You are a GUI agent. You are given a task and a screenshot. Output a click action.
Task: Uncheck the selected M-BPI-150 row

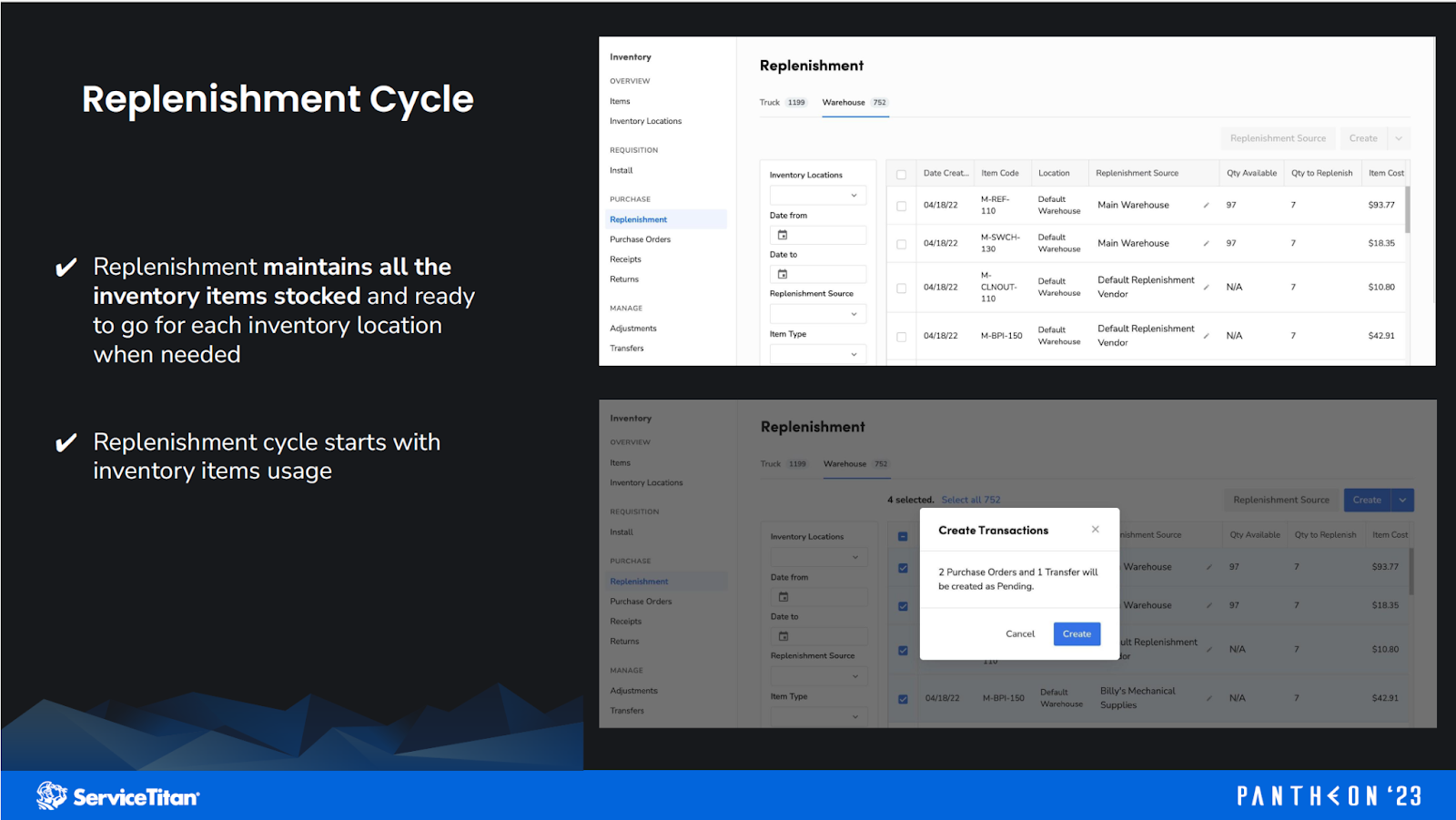(x=902, y=698)
